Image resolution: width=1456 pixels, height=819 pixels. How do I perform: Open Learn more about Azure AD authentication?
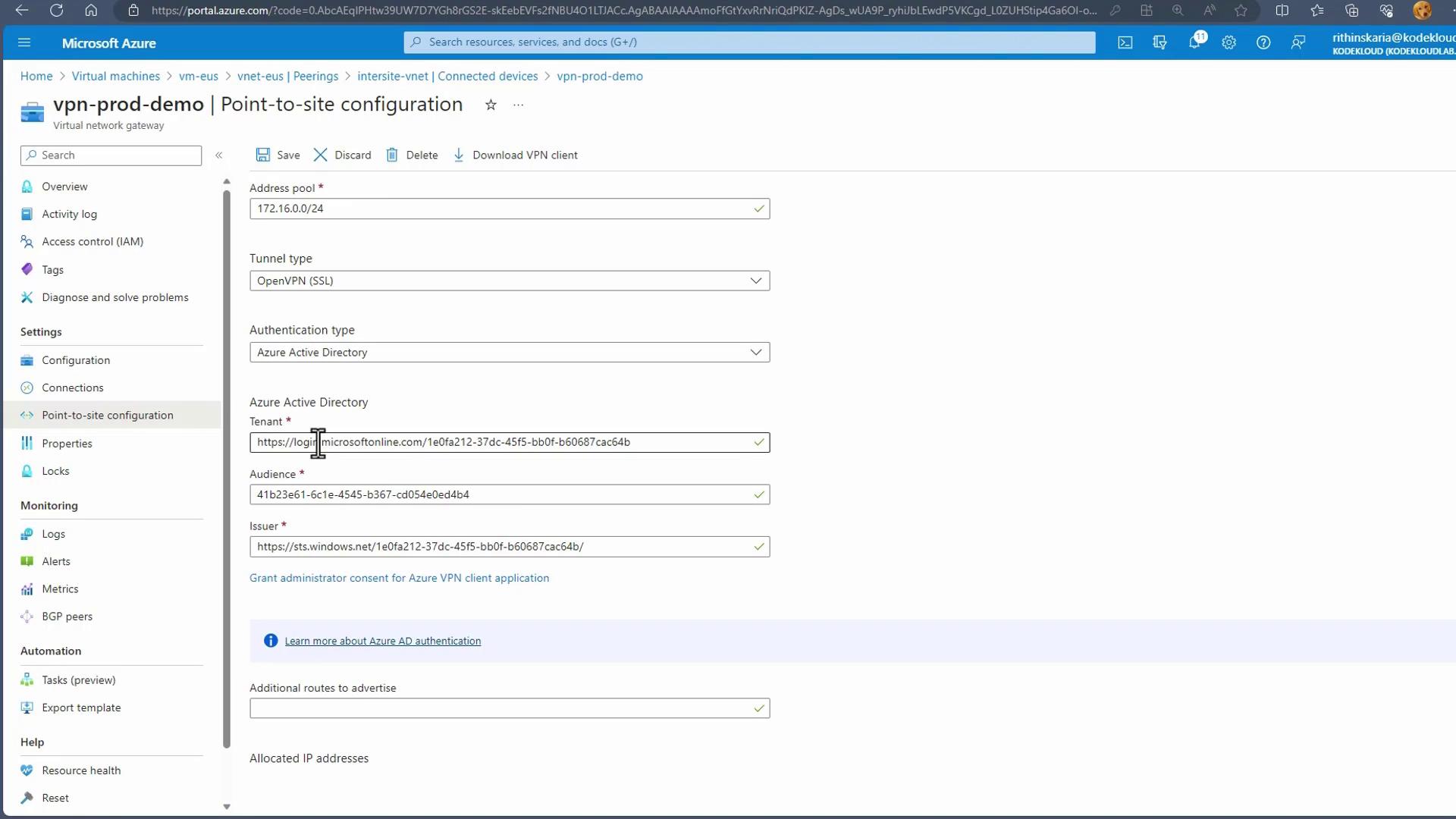point(382,641)
